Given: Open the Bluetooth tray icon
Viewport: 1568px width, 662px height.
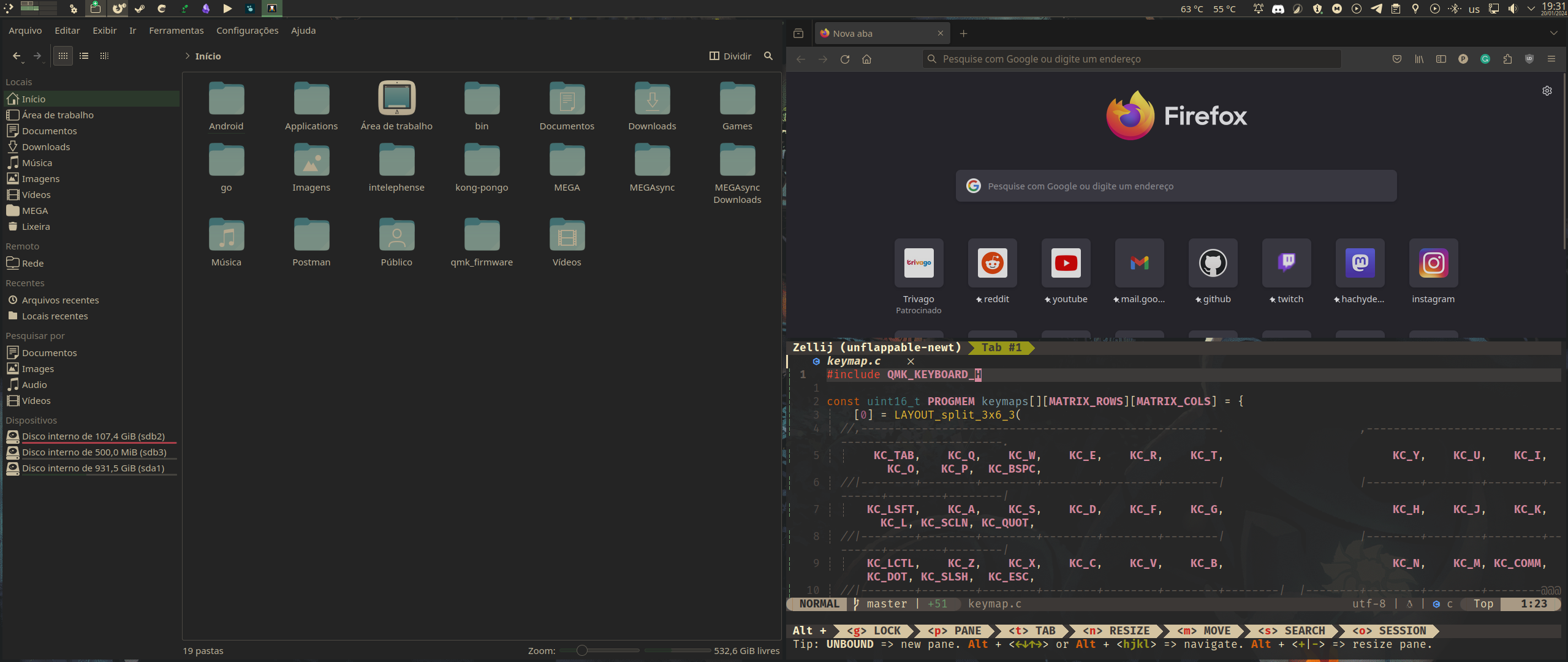Looking at the screenshot, I should point(1455,9).
